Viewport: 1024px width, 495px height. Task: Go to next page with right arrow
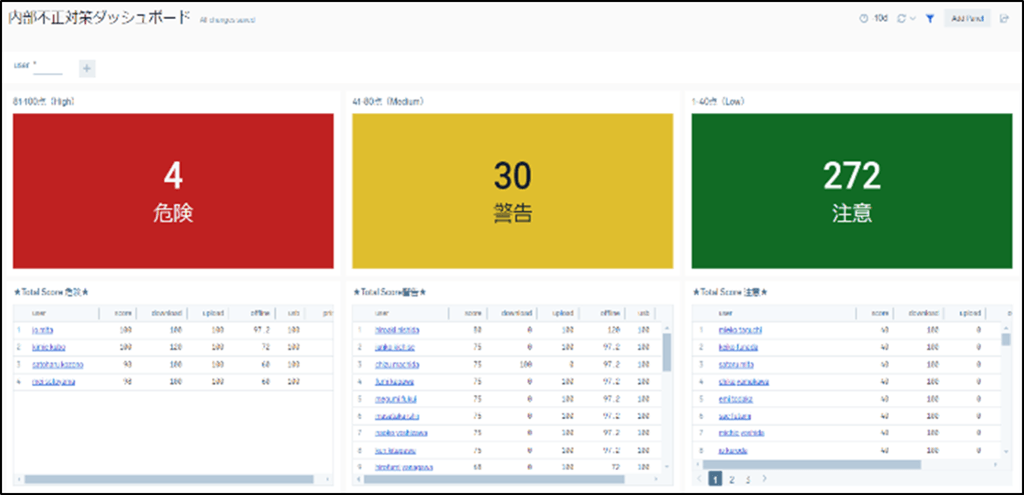(765, 479)
